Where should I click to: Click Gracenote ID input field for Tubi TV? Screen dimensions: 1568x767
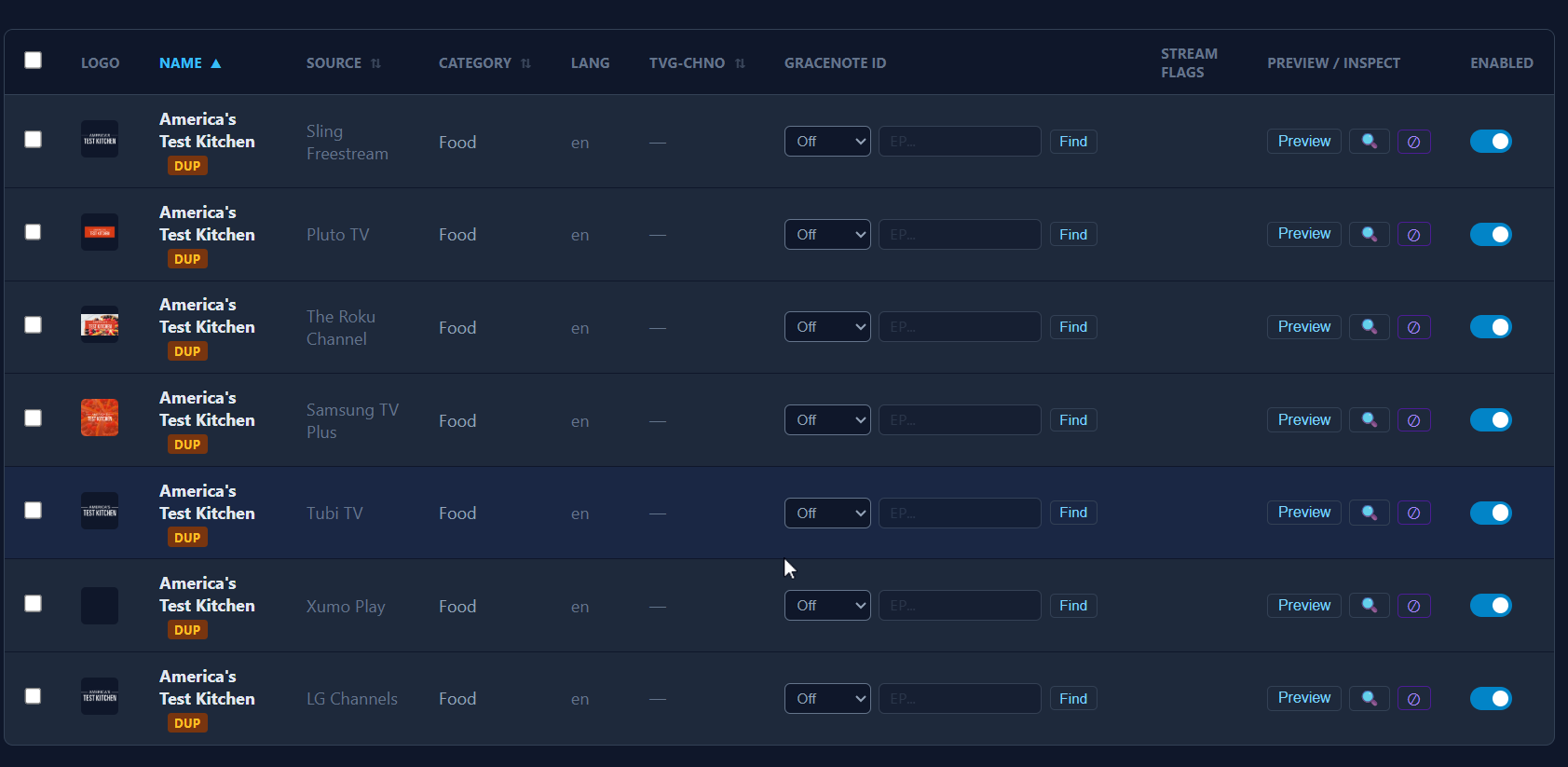(959, 513)
